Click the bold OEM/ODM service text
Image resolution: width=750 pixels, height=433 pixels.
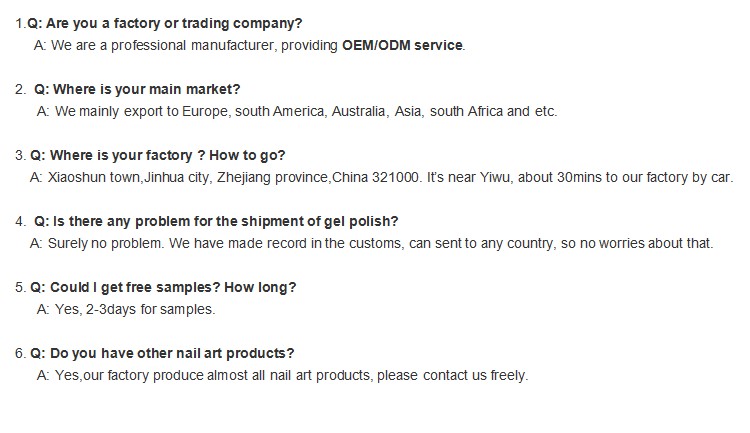pos(402,45)
